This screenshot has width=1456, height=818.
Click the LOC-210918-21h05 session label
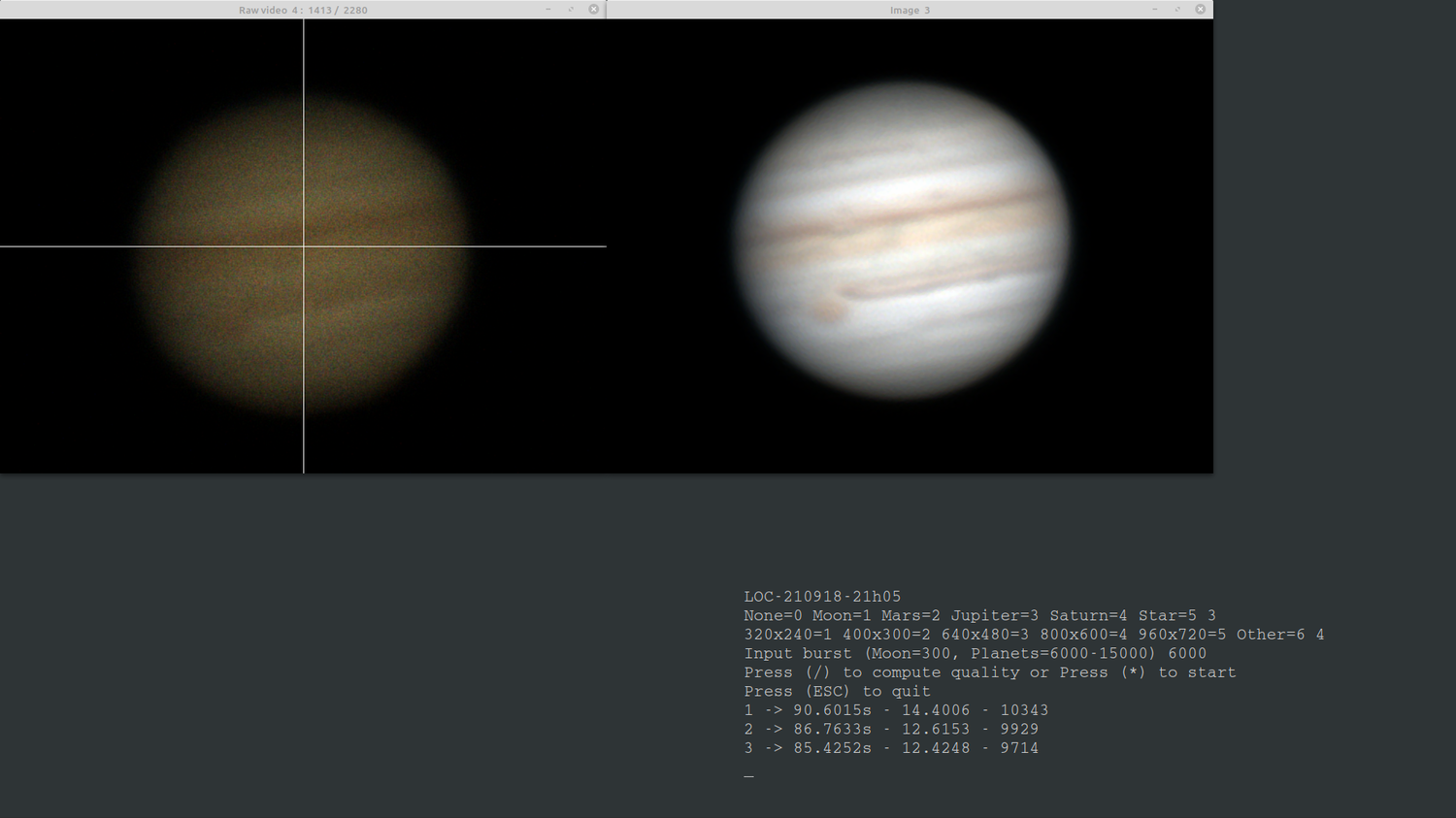coord(823,597)
